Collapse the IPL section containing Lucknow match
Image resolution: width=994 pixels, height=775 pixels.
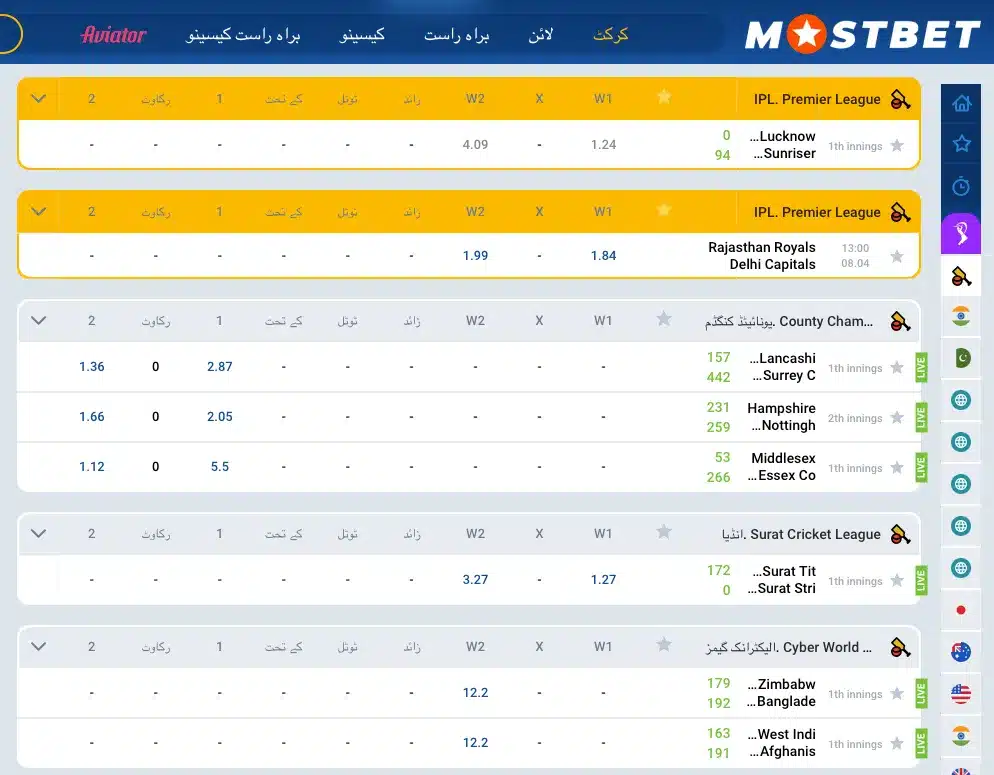click(x=39, y=99)
